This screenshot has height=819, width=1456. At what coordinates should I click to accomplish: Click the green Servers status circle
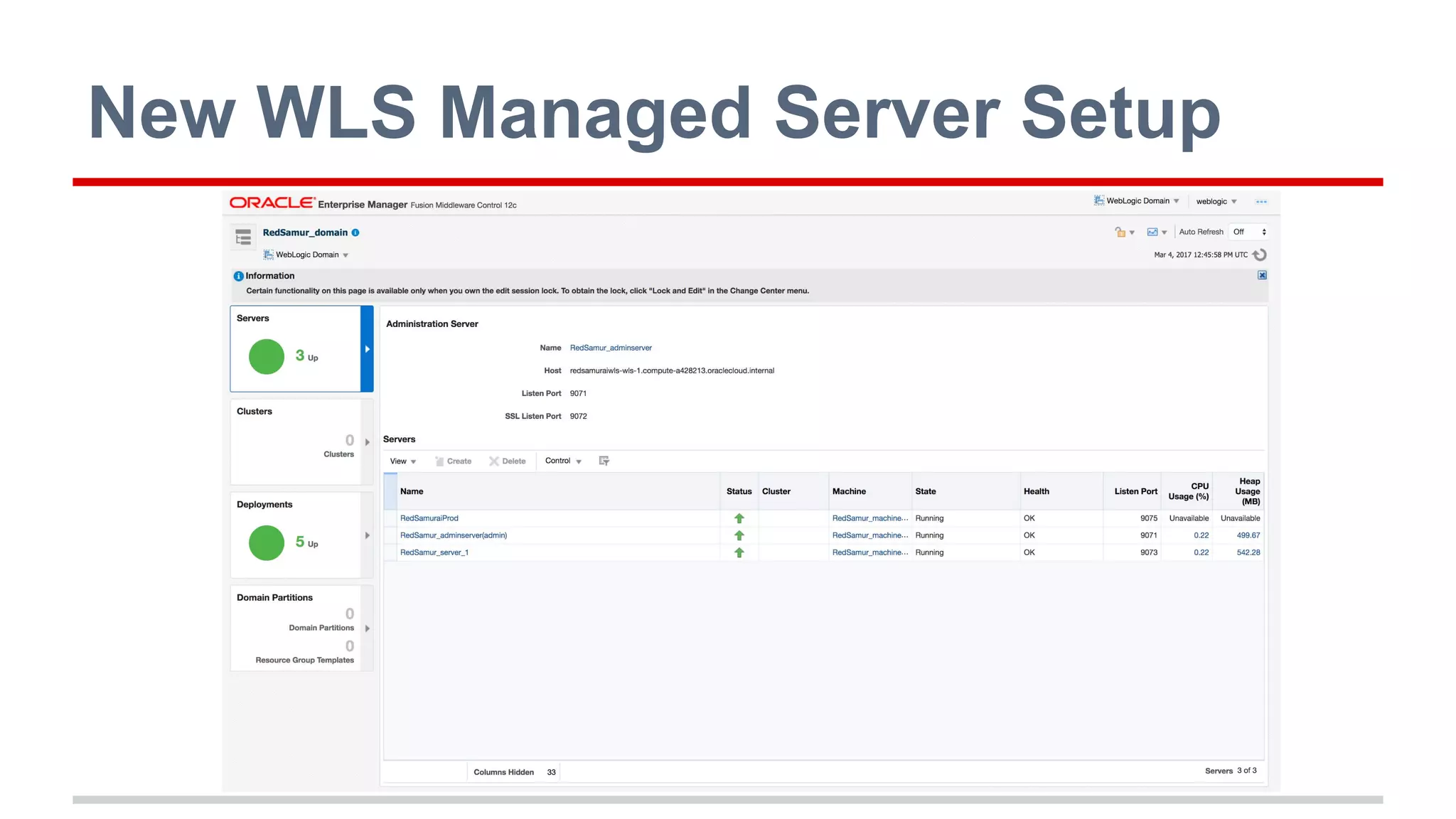pos(267,356)
